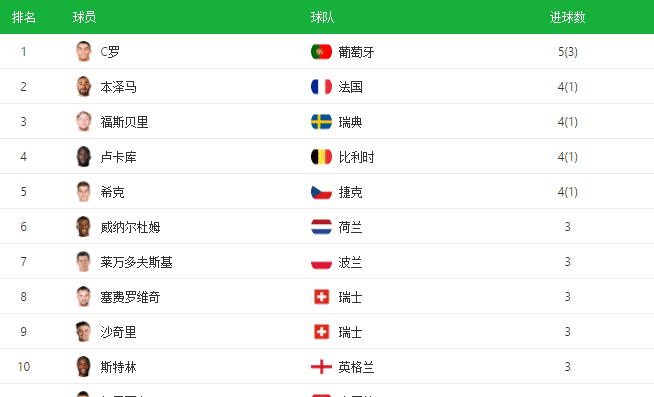Click the England flag icon
The height and width of the screenshot is (397, 654).
321,367
